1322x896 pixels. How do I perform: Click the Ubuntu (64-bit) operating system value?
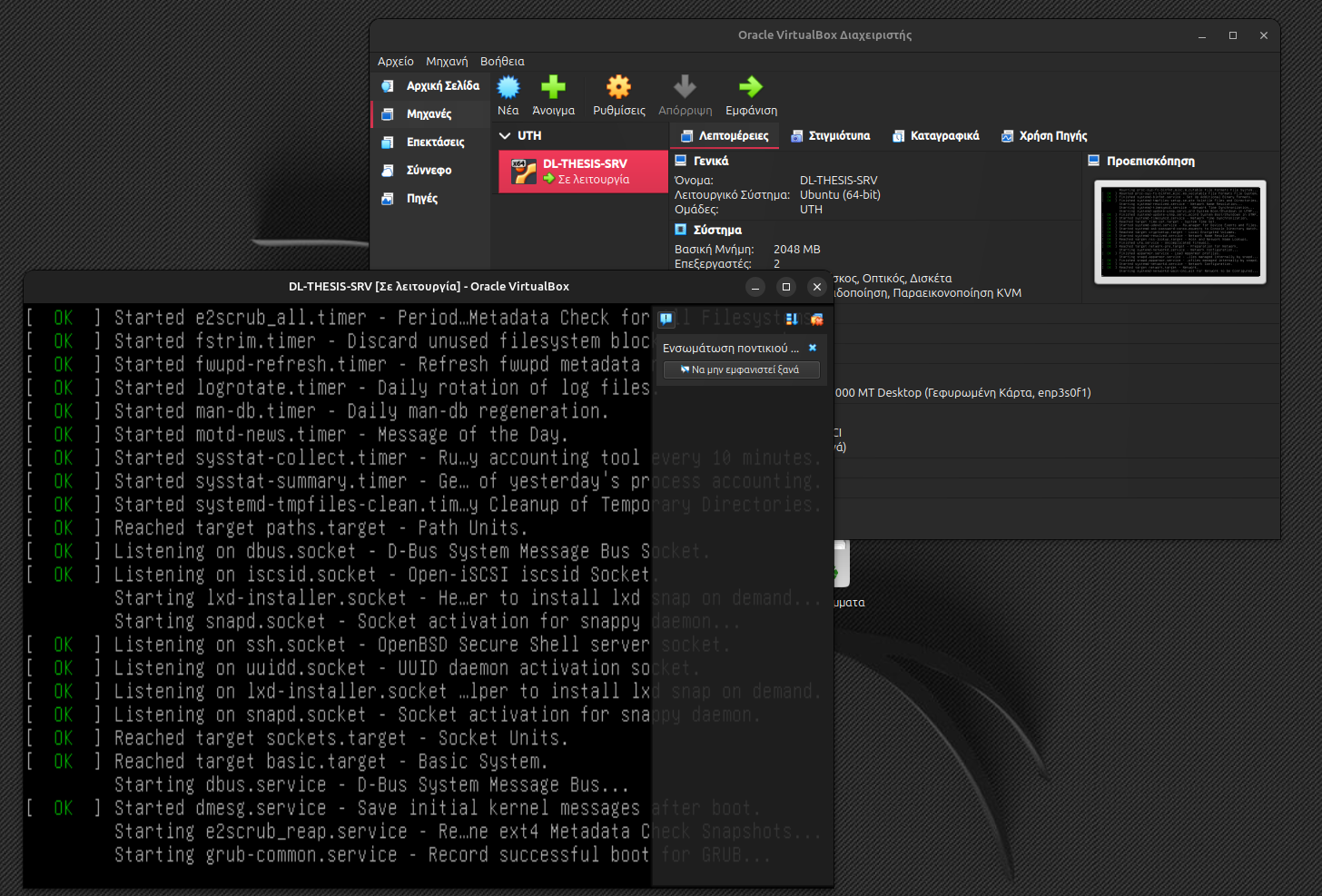[840, 194]
